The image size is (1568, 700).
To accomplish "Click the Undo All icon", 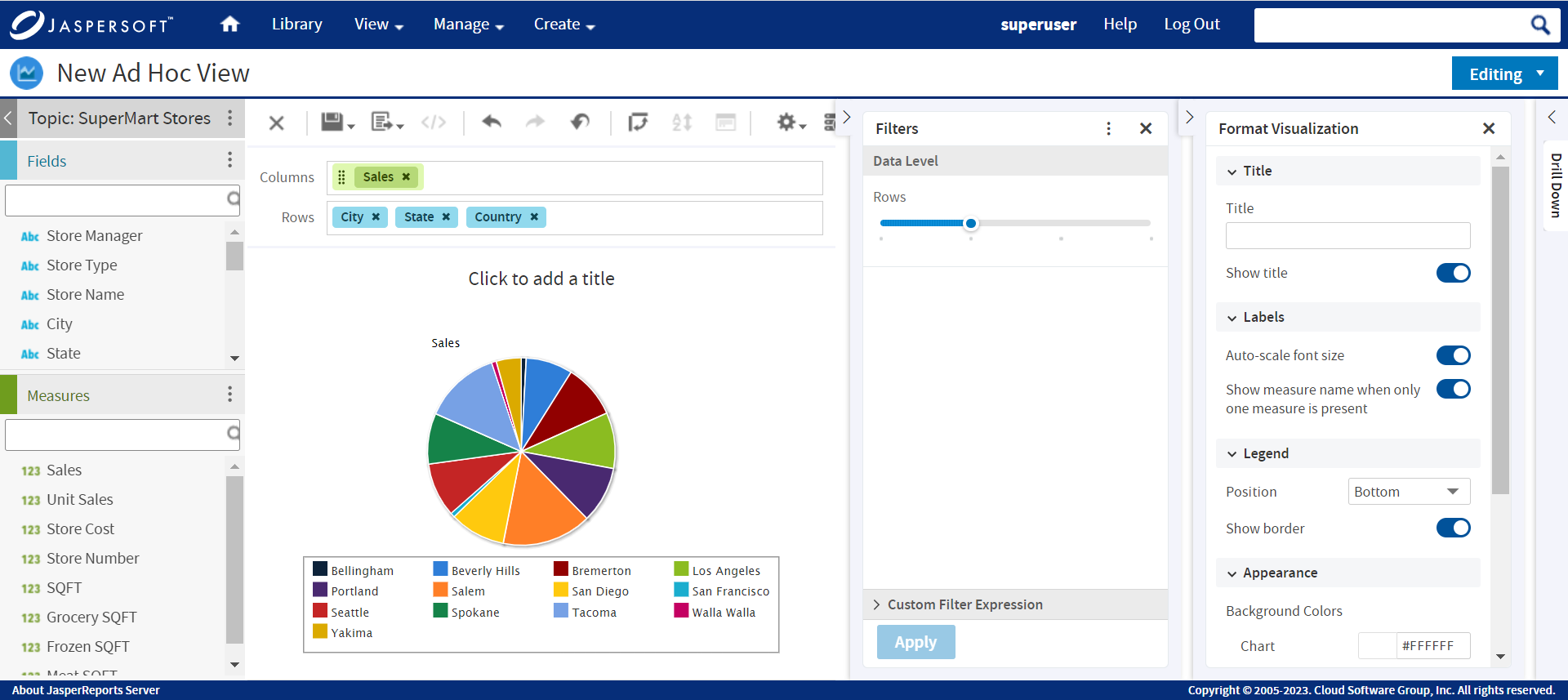I will pyautogui.click(x=580, y=122).
